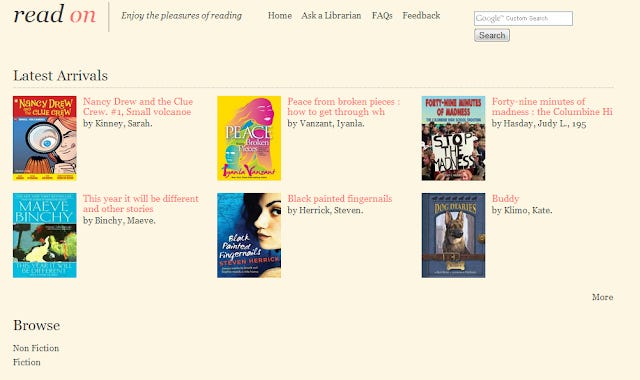The height and width of the screenshot is (380, 640).
Task: Browse the Fiction category
Action: (x=27, y=362)
